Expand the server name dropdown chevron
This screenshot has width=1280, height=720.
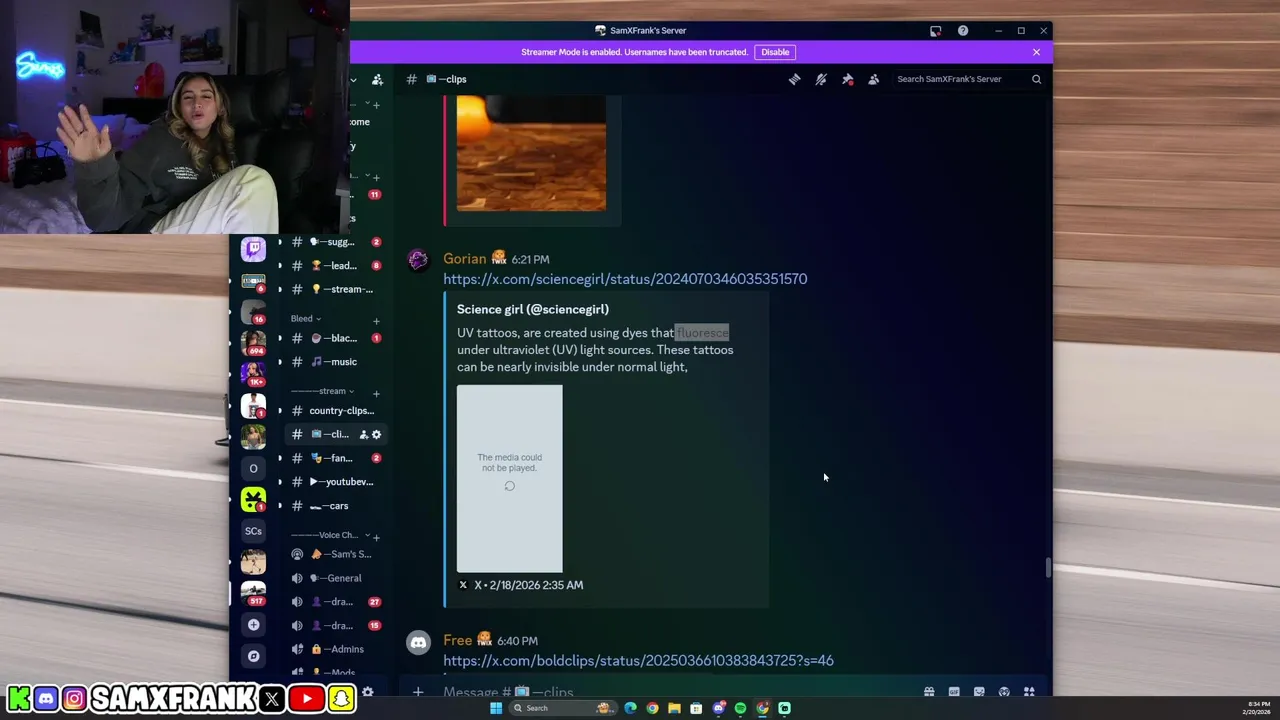353,79
